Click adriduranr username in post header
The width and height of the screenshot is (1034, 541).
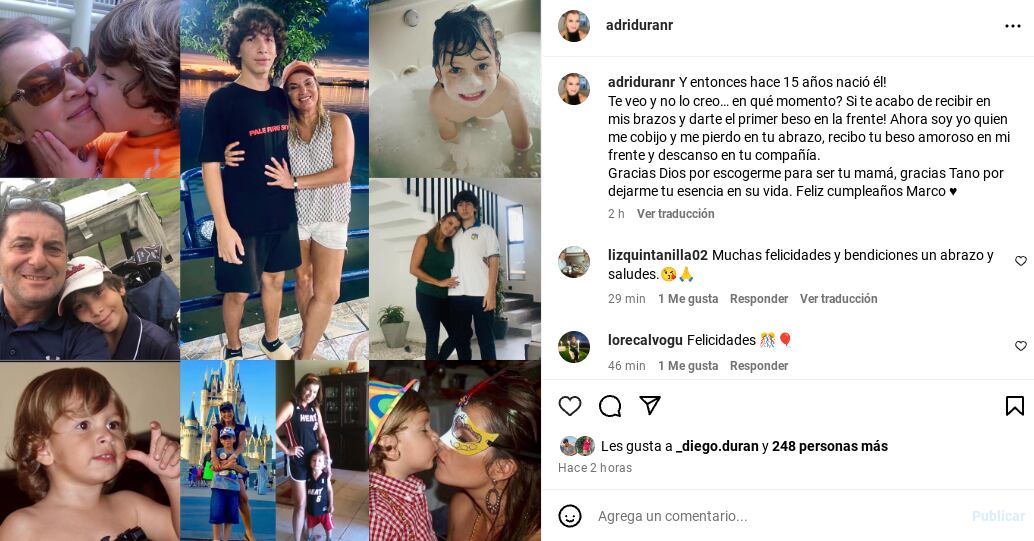click(x=639, y=26)
